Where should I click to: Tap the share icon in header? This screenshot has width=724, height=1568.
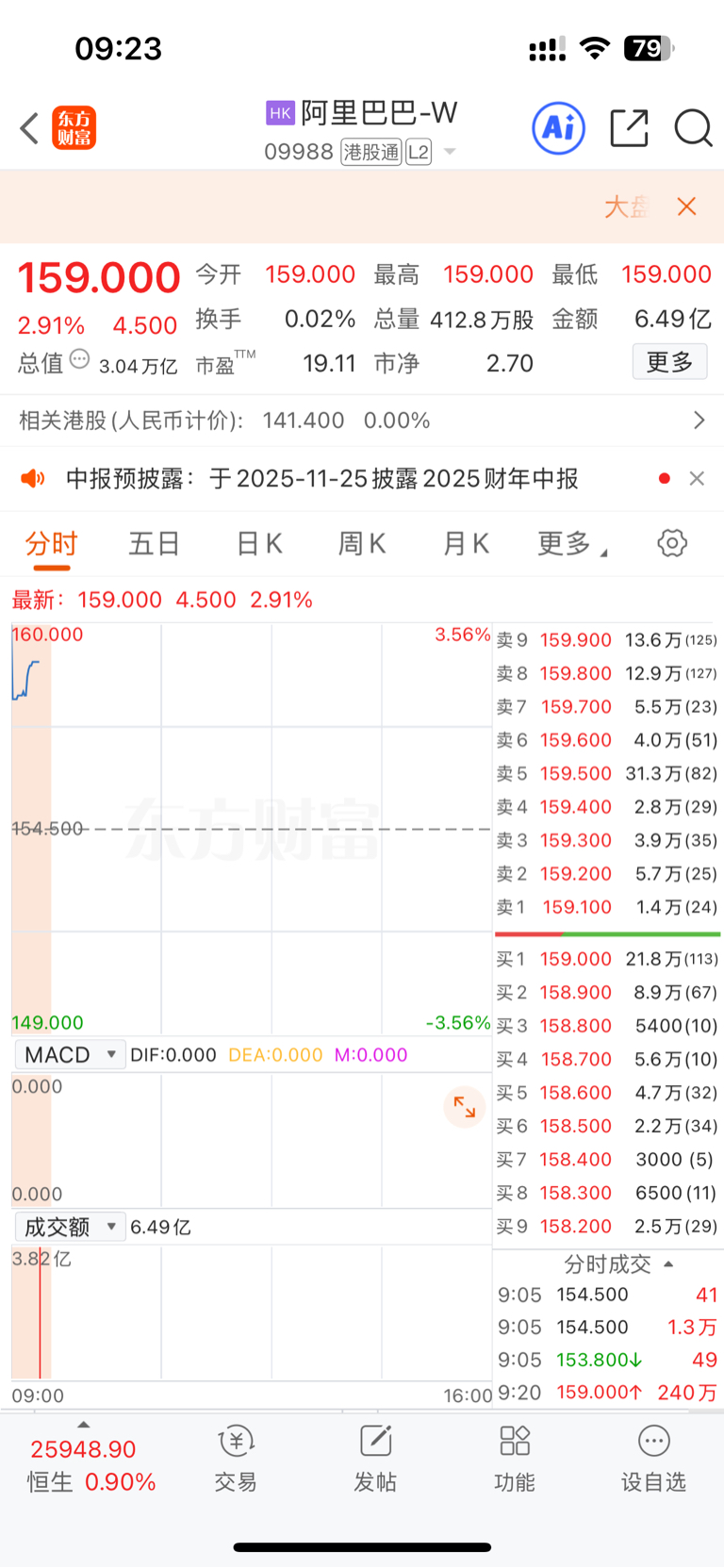click(x=629, y=128)
